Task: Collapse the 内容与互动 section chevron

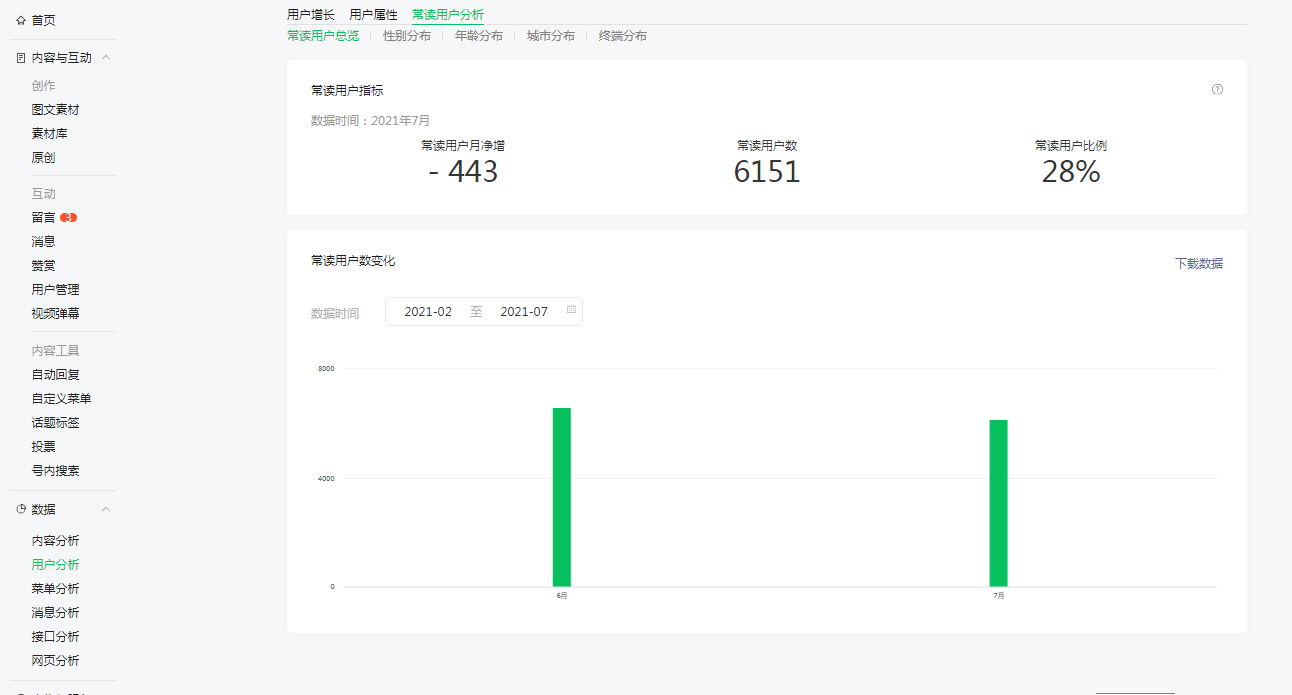Action: coord(106,58)
